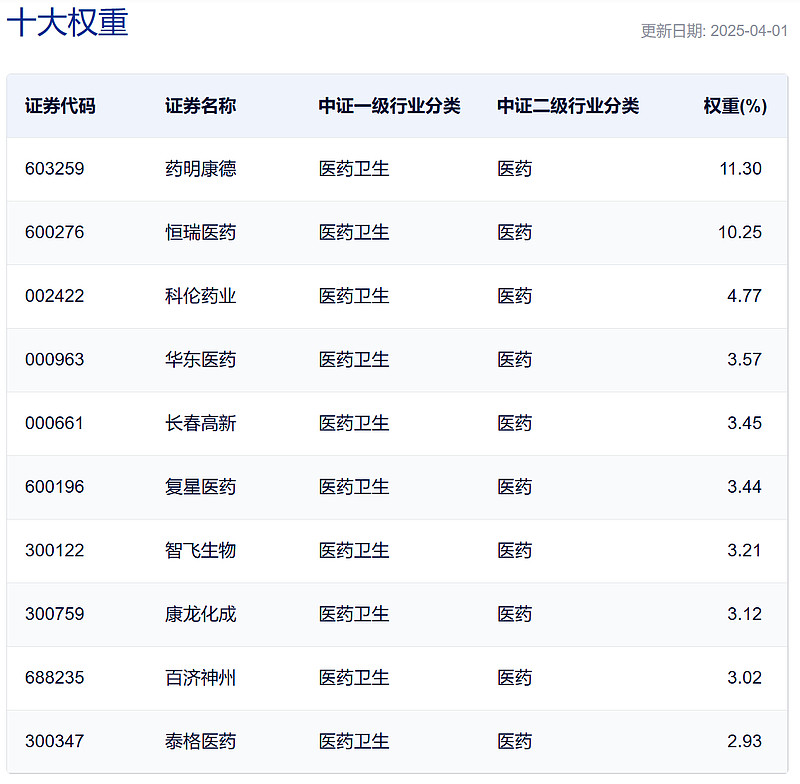Click the 十大权重 heading

pos(67,23)
